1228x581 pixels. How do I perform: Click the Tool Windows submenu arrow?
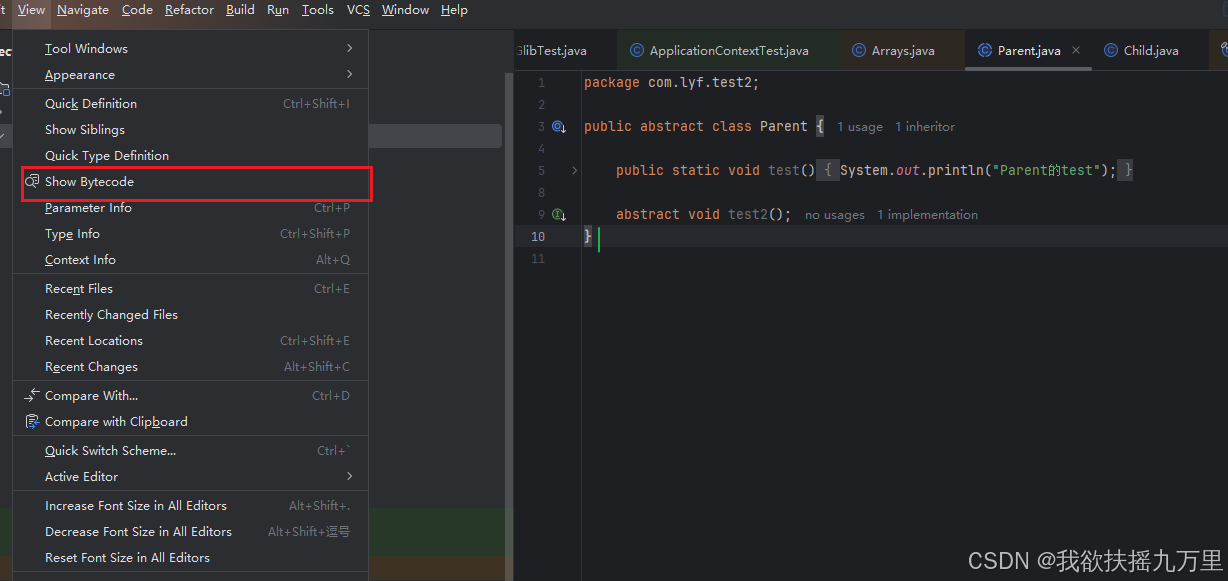[349, 48]
